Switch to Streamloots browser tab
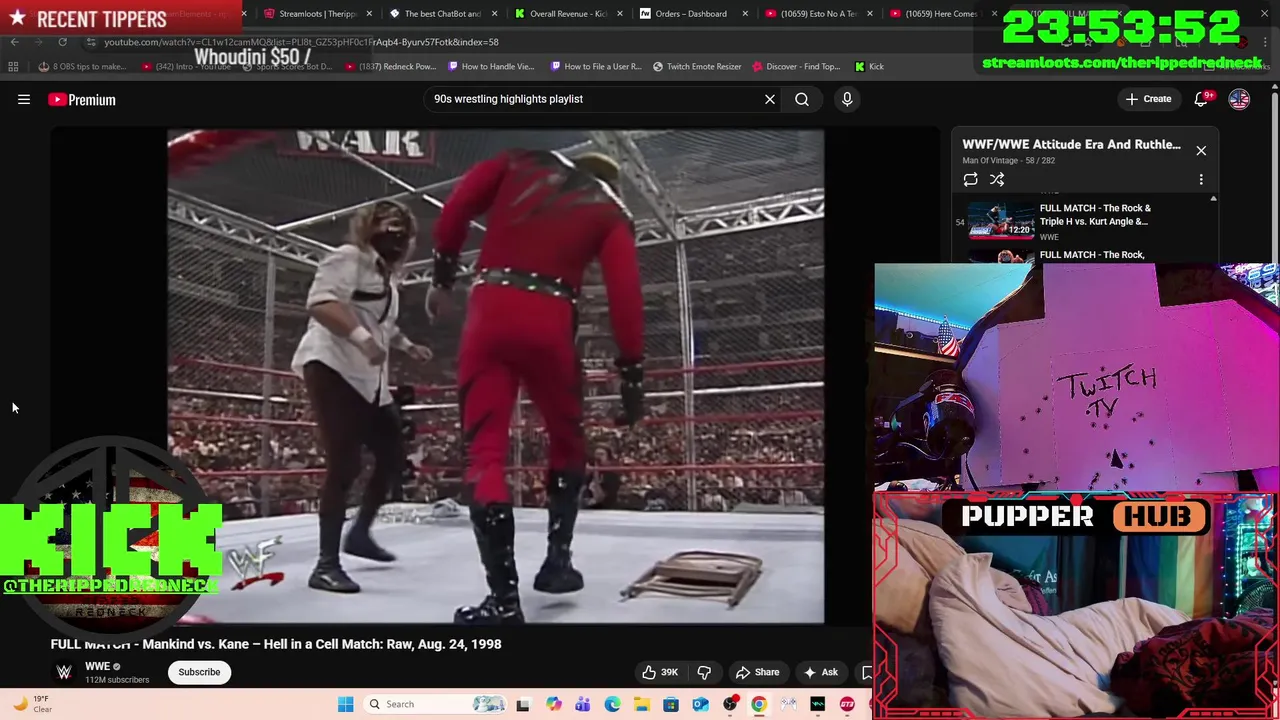The image size is (1280, 720). tap(319, 14)
